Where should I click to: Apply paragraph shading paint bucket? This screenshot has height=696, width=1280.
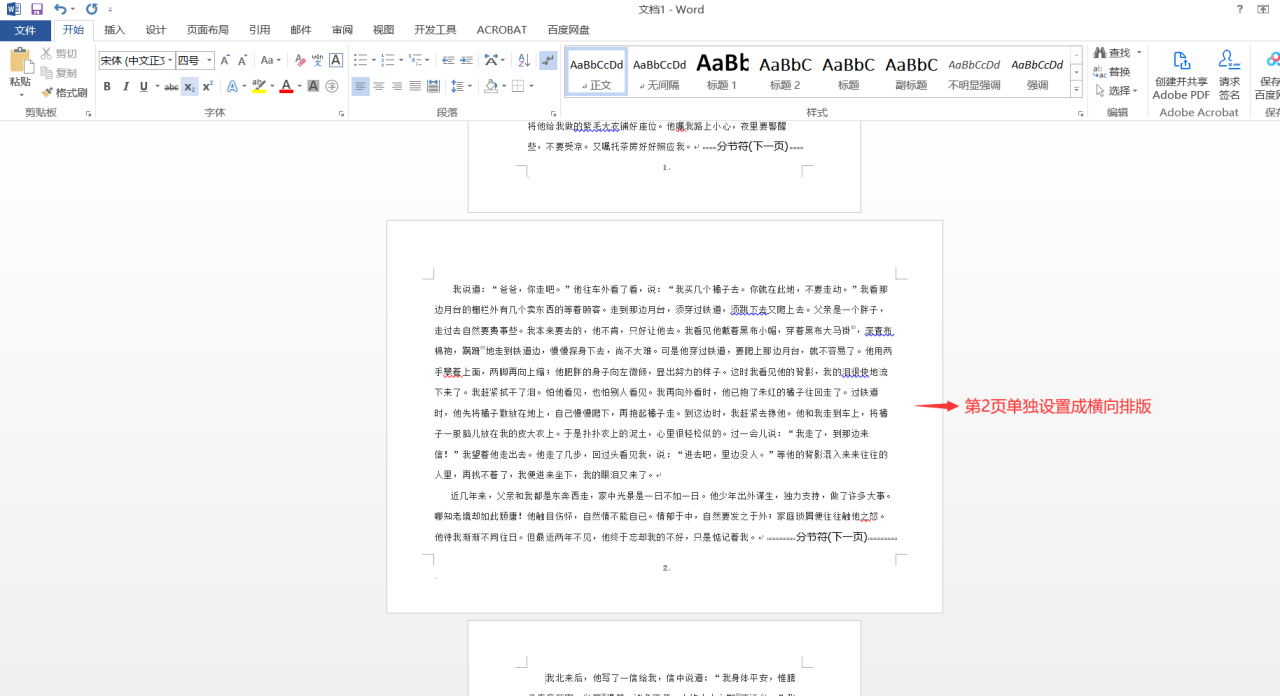tap(490, 86)
